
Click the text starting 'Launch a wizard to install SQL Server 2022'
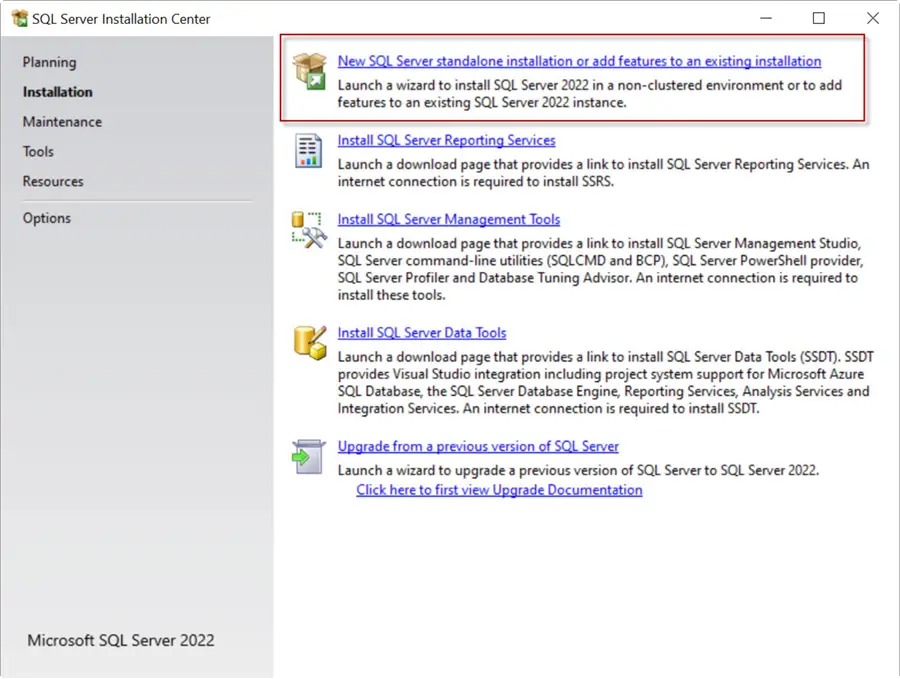[589, 94]
